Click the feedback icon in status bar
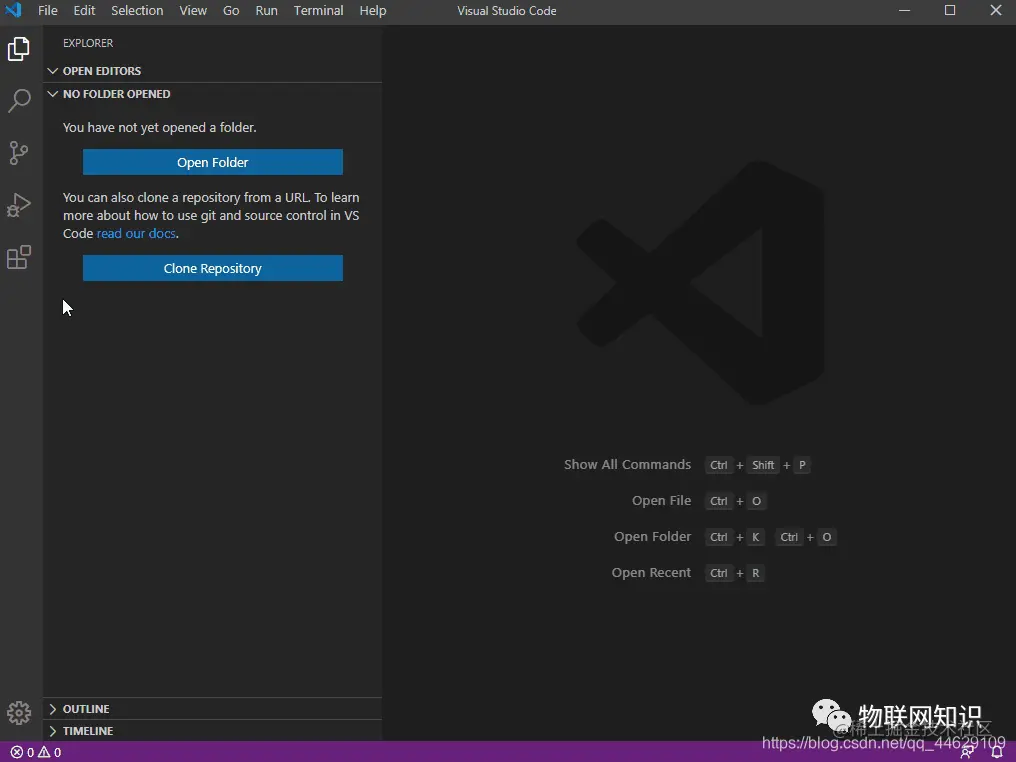The width and height of the screenshot is (1016, 762). 967,752
